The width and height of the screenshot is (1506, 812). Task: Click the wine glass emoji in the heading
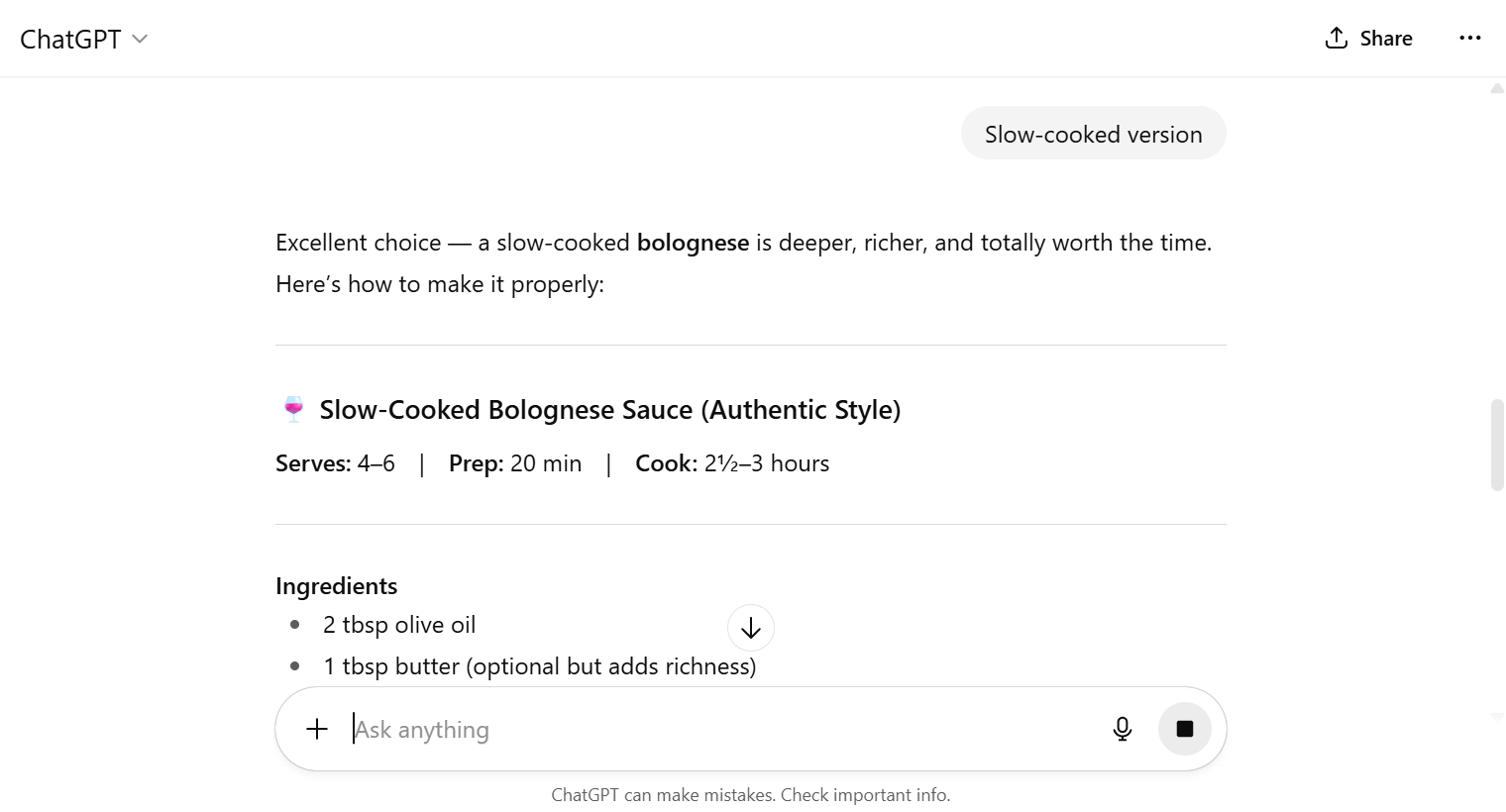pos(291,408)
